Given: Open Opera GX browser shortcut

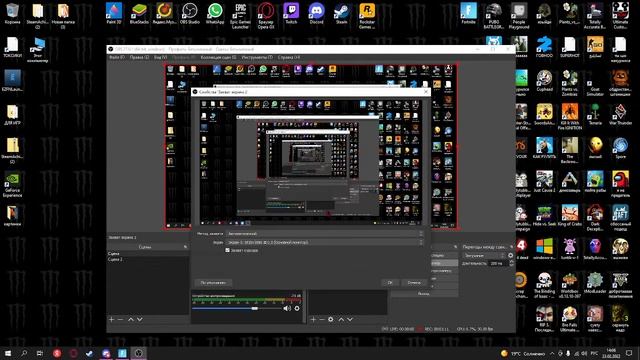Looking at the screenshot, I should [x=266, y=16].
